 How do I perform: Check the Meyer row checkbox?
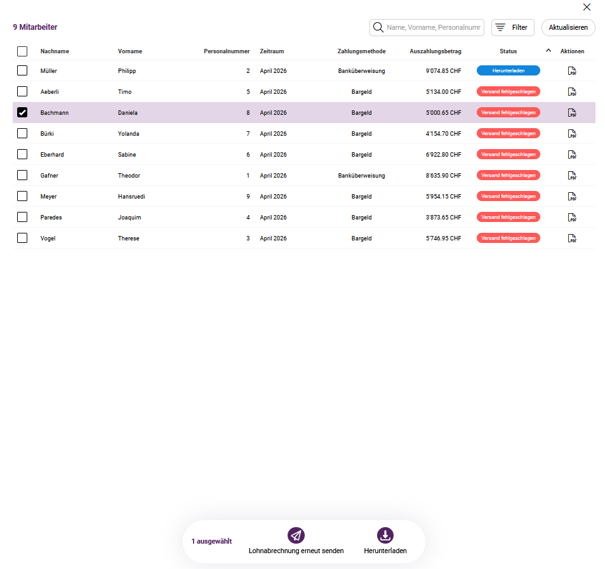click(22, 196)
